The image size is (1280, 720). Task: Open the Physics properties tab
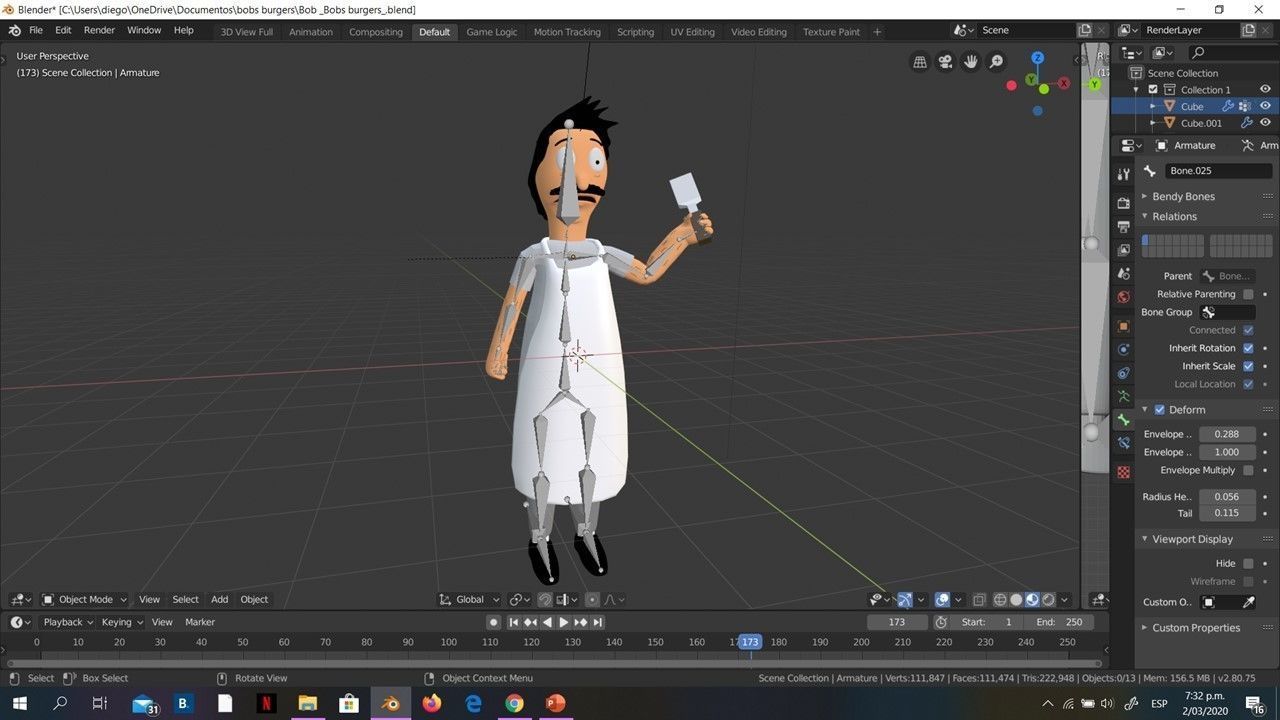pos(1123,350)
